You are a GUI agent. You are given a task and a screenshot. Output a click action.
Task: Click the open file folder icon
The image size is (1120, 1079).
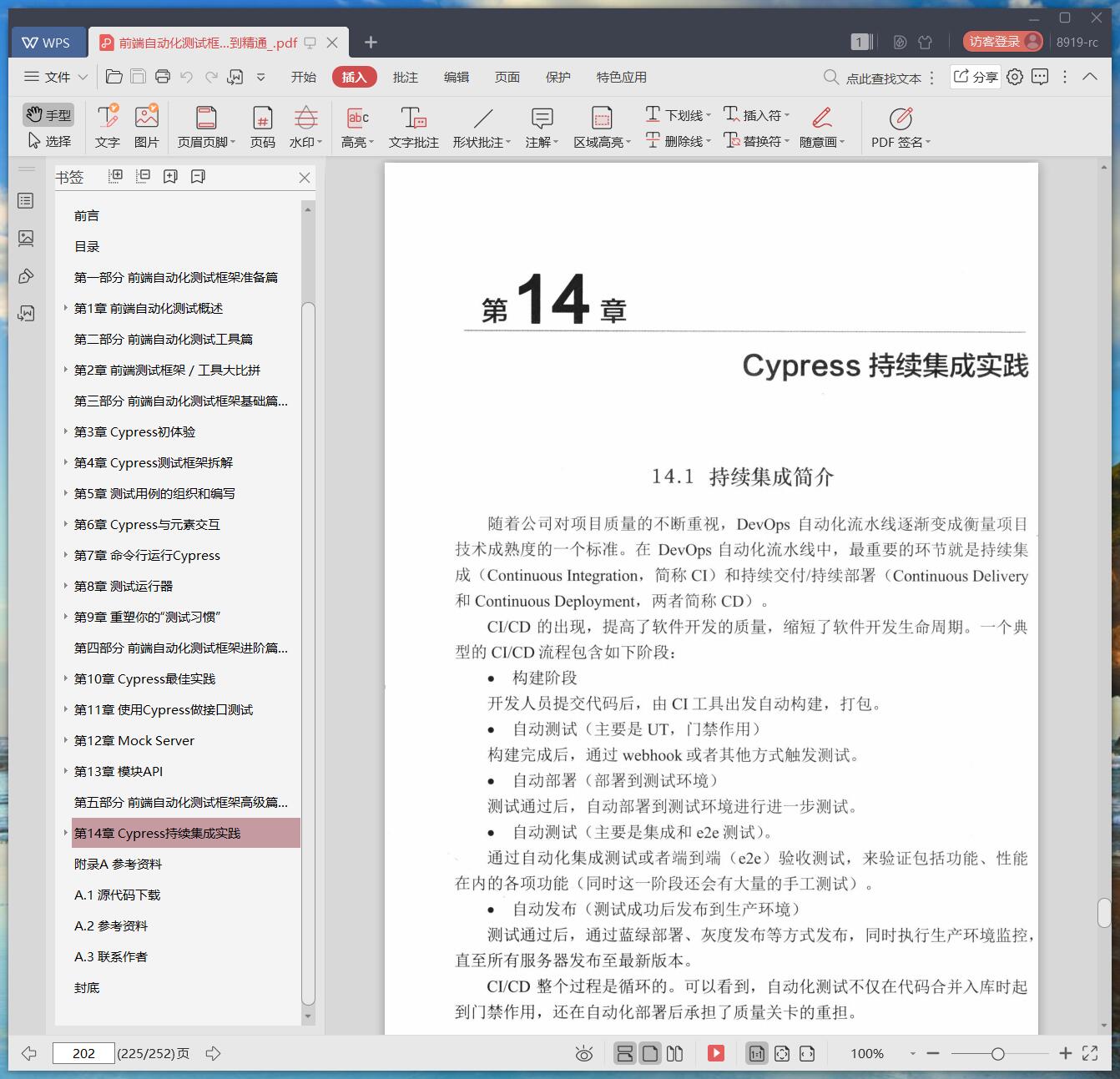[x=114, y=77]
